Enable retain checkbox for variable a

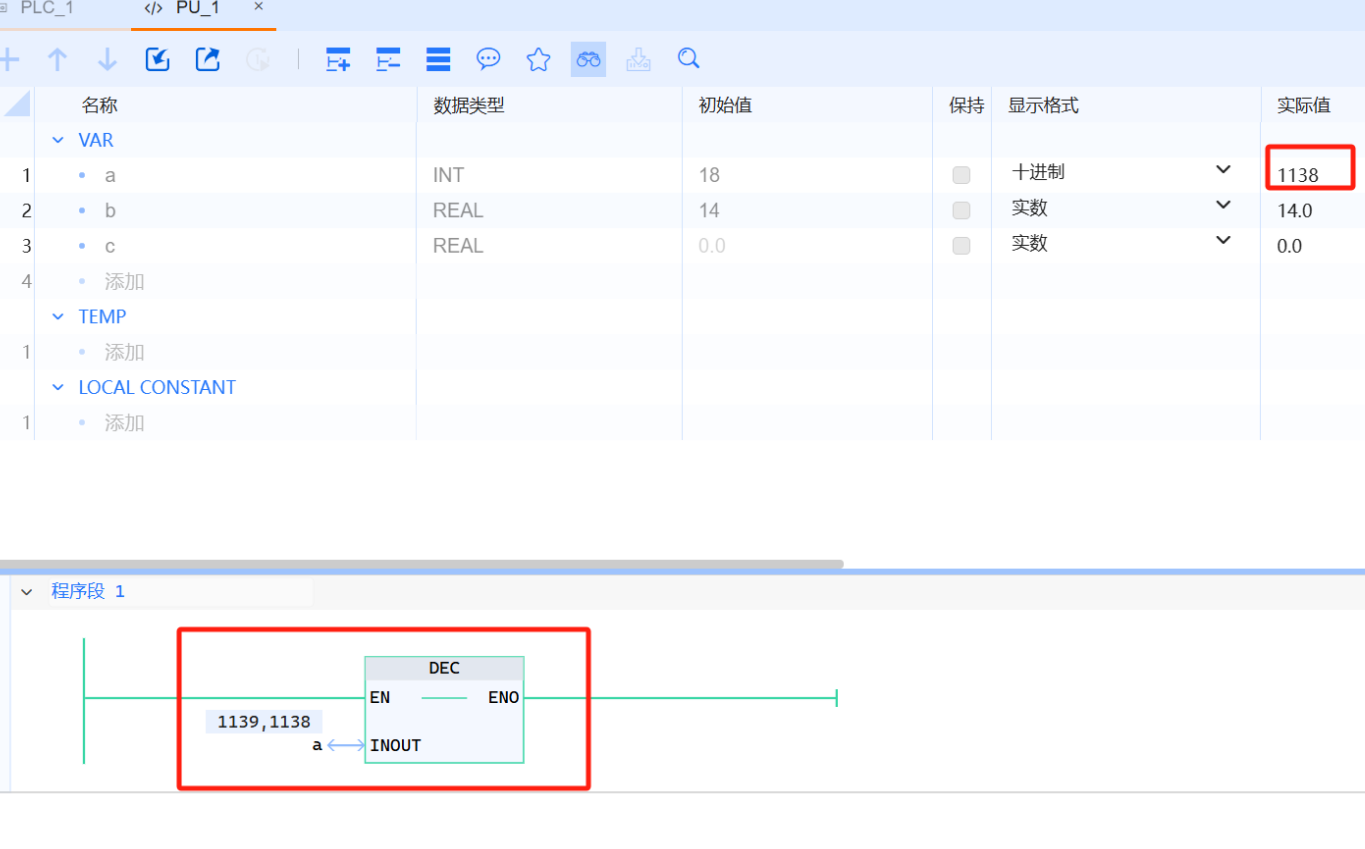(x=961, y=176)
